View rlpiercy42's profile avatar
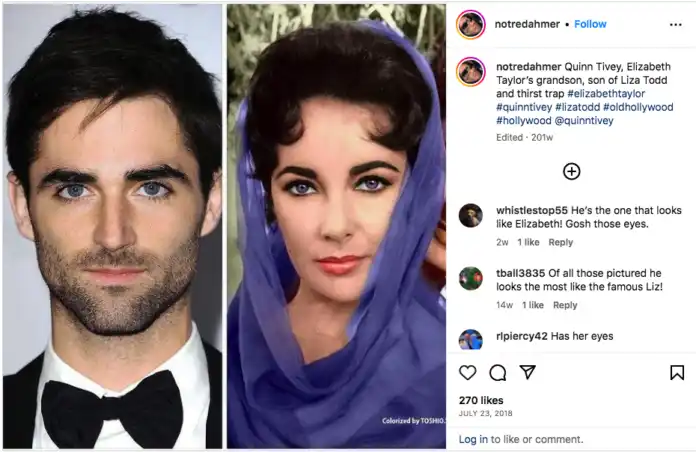Image resolution: width=696 pixels, height=452 pixels. coord(471,340)
